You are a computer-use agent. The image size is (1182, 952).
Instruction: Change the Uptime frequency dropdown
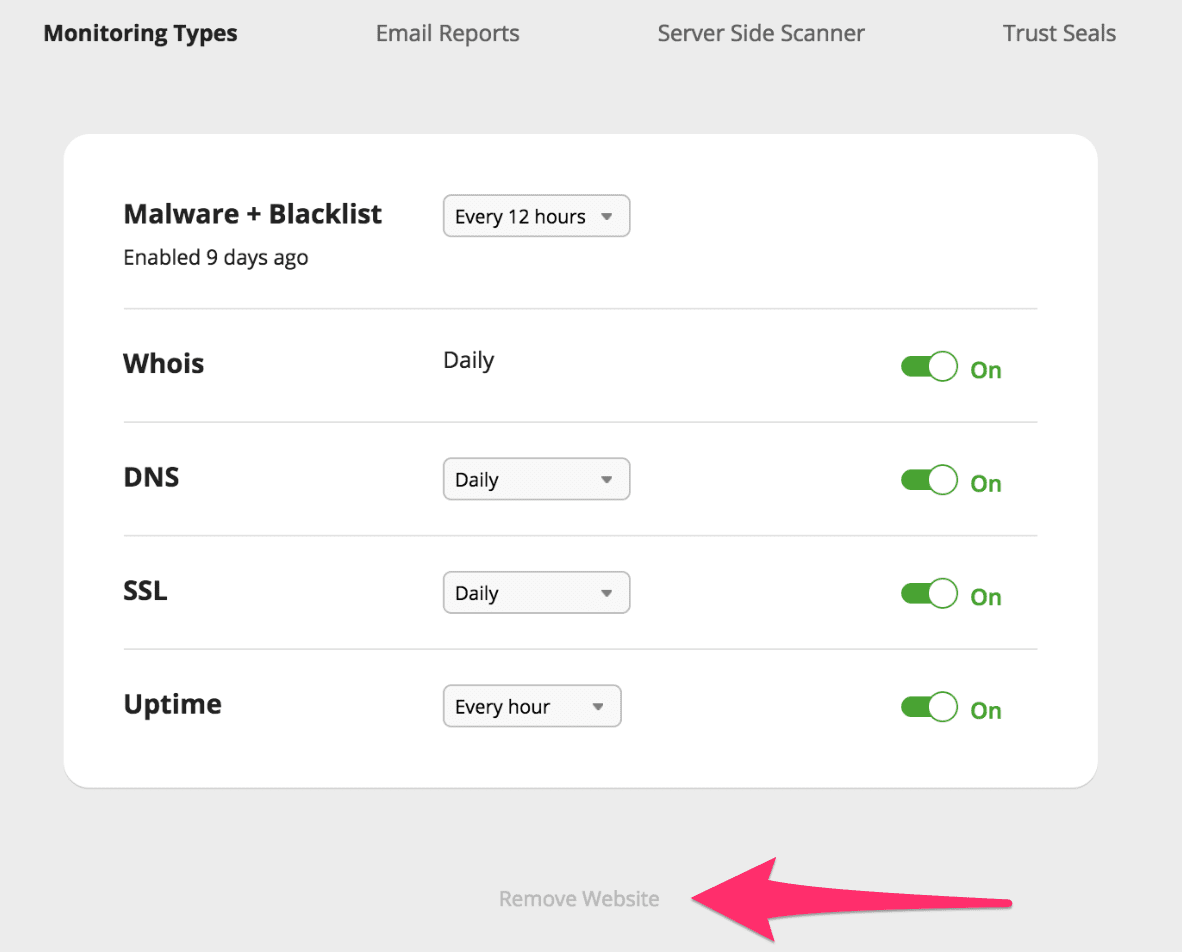[x=532, y=706]
